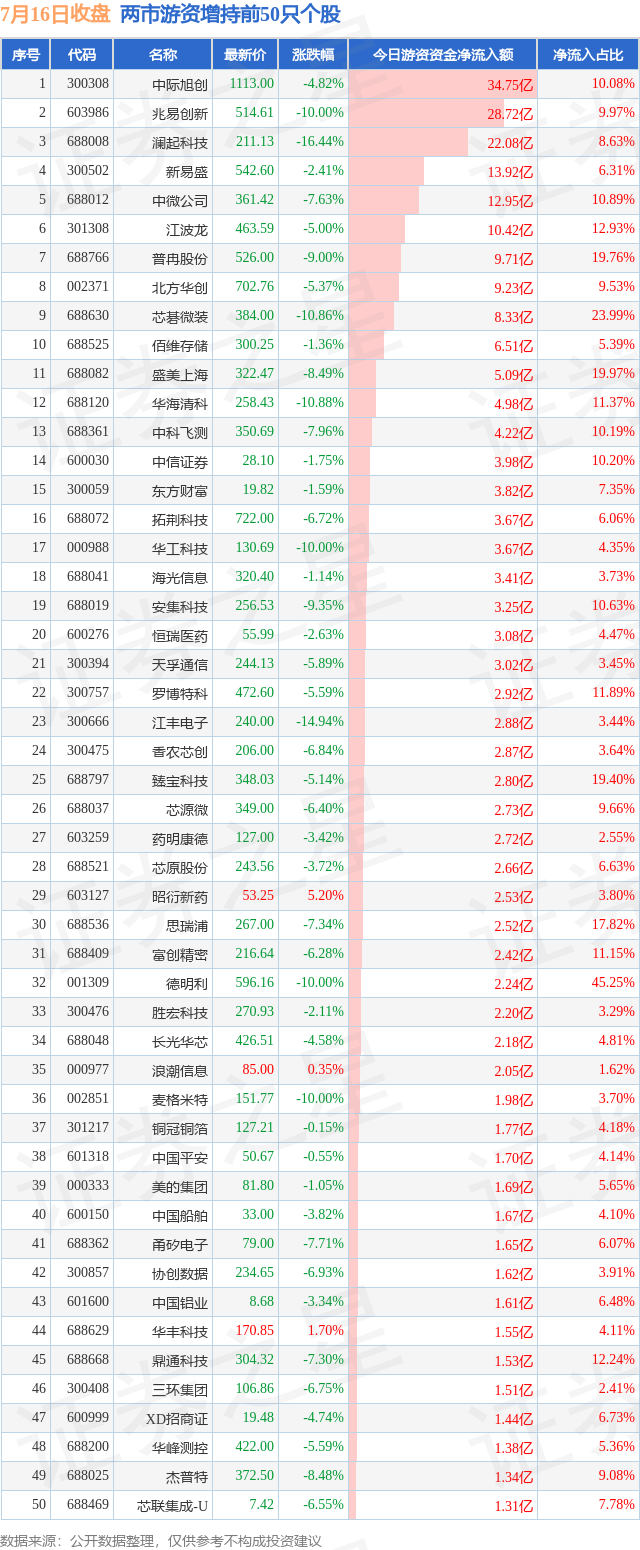Select the 芯联集成-U stock name

pyautogui.click(x=172, y=1505)
